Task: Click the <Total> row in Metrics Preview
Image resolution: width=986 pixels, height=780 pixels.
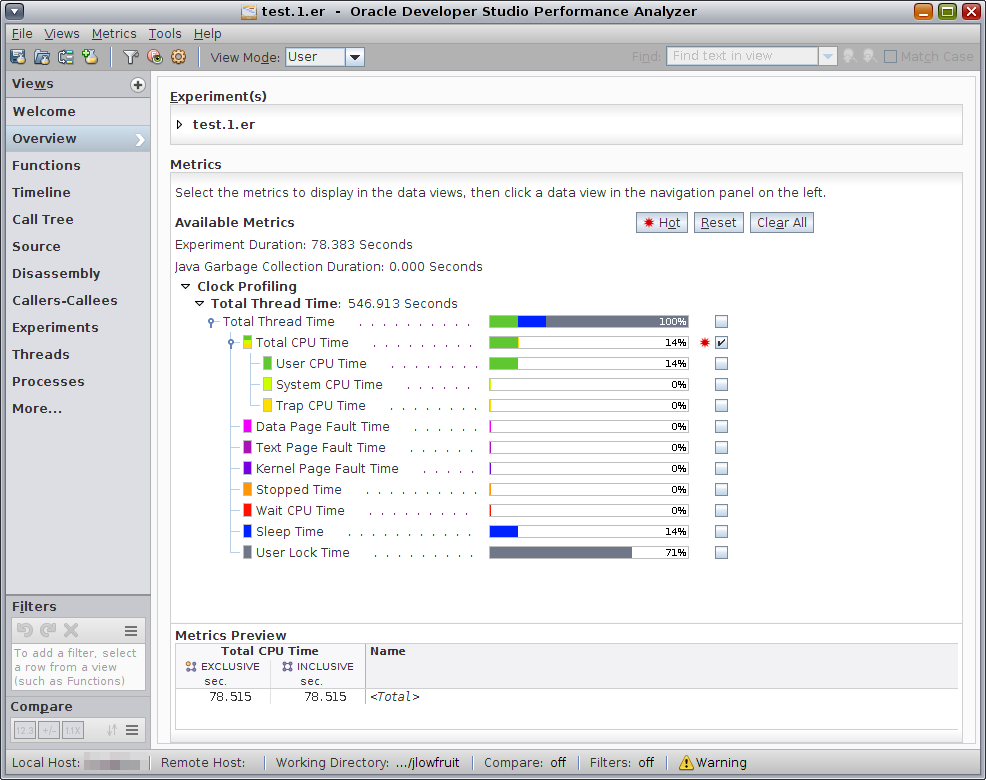Action: click(566, 697)
